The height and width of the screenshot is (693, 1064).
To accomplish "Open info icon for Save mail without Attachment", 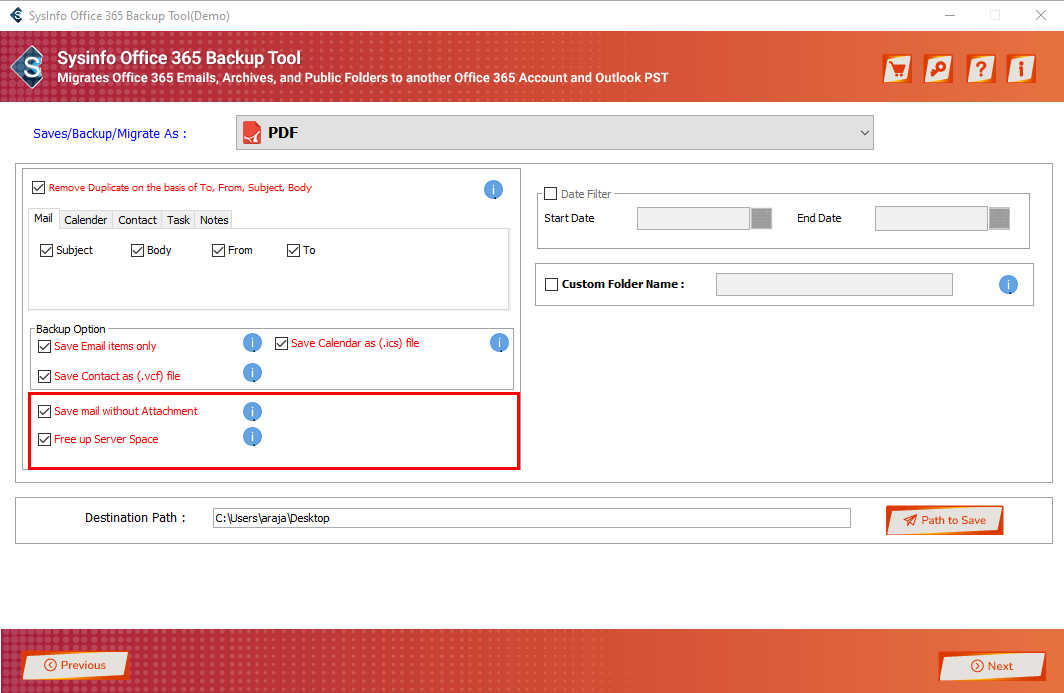I will (x=252, y=411).
